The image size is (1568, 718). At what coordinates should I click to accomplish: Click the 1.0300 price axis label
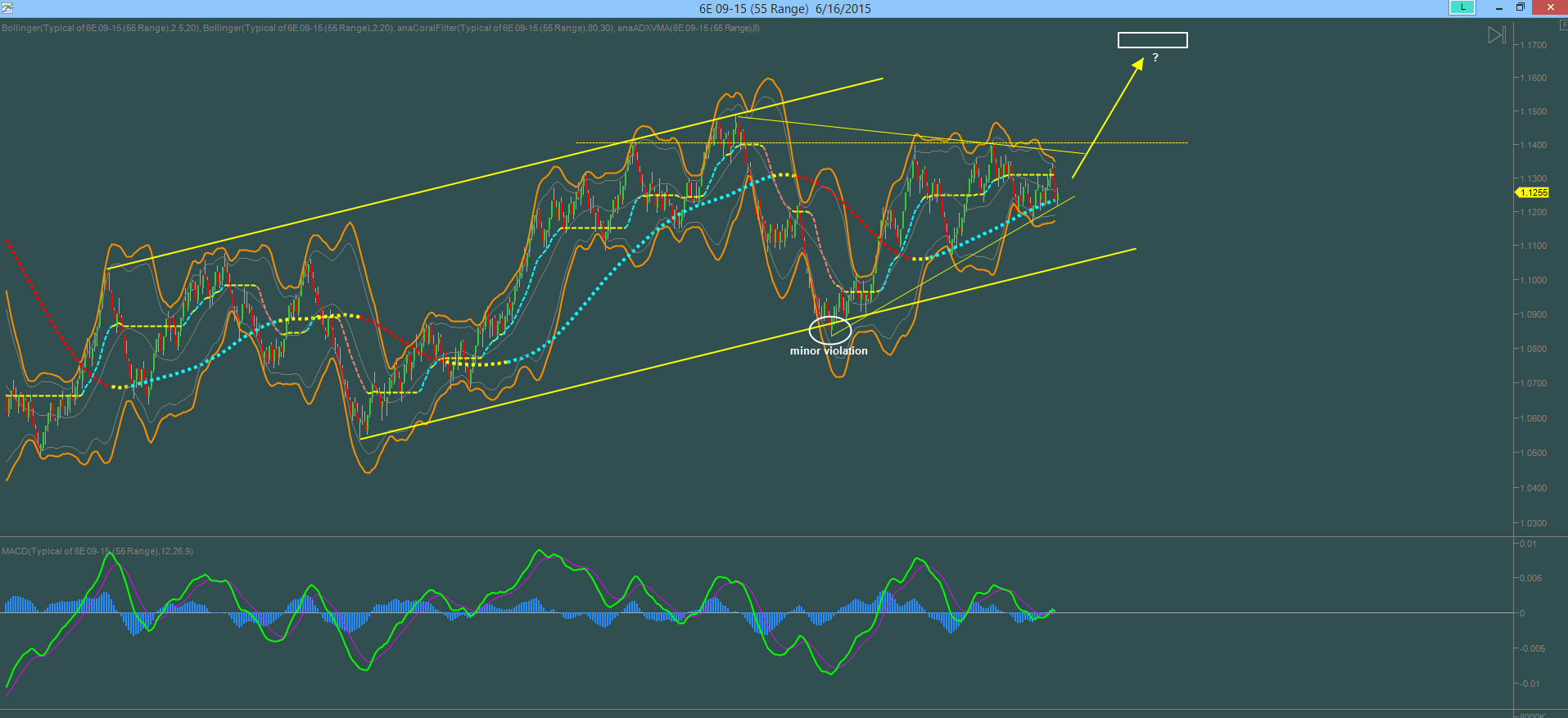coord(1533,523)
